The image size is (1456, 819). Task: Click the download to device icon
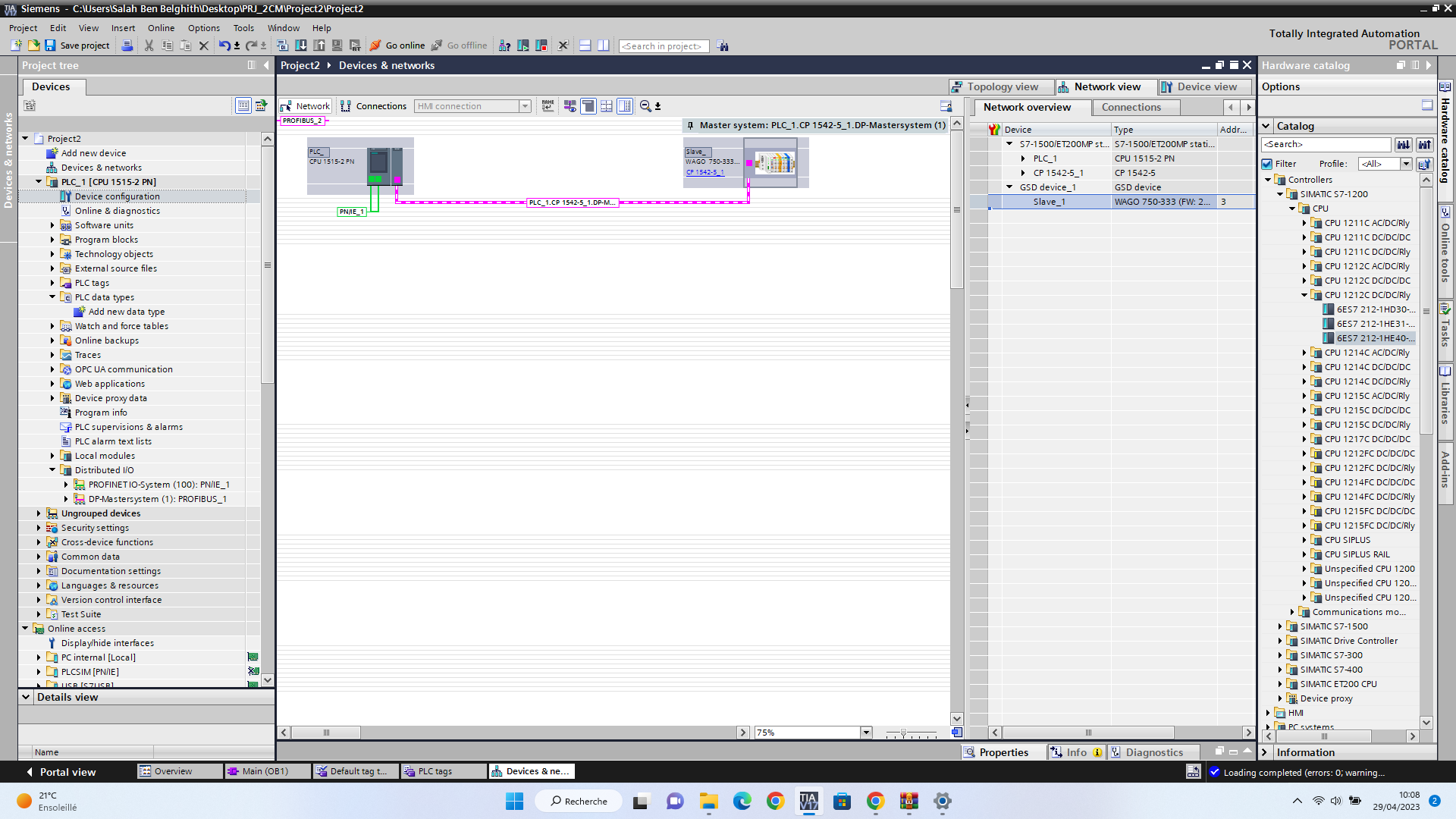[301, 45]
